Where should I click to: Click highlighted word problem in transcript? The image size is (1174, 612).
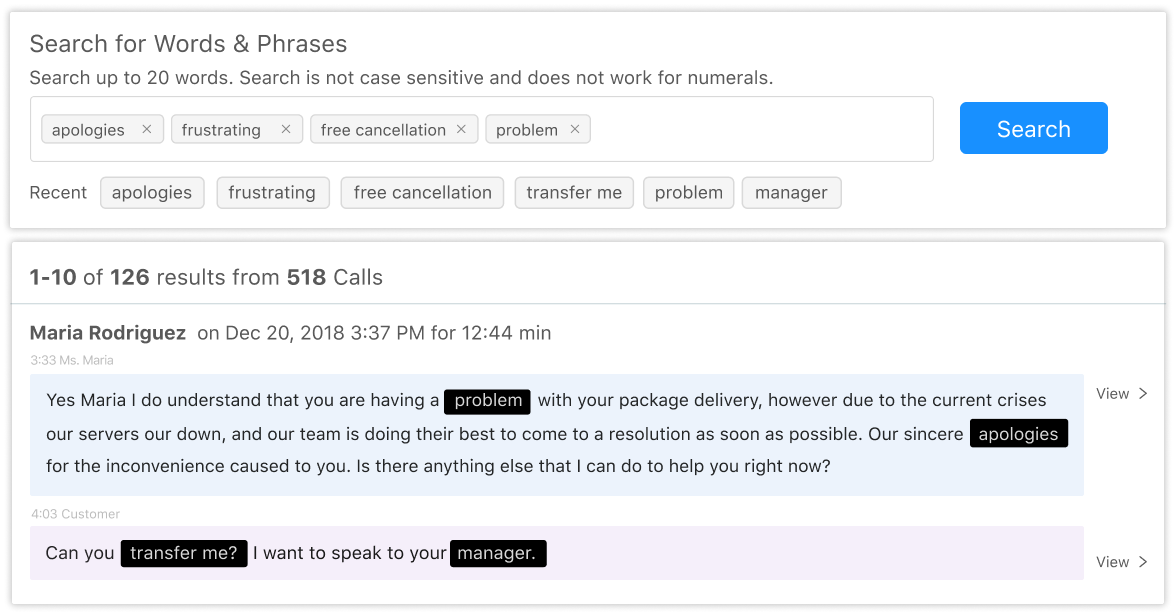[487, 401]
